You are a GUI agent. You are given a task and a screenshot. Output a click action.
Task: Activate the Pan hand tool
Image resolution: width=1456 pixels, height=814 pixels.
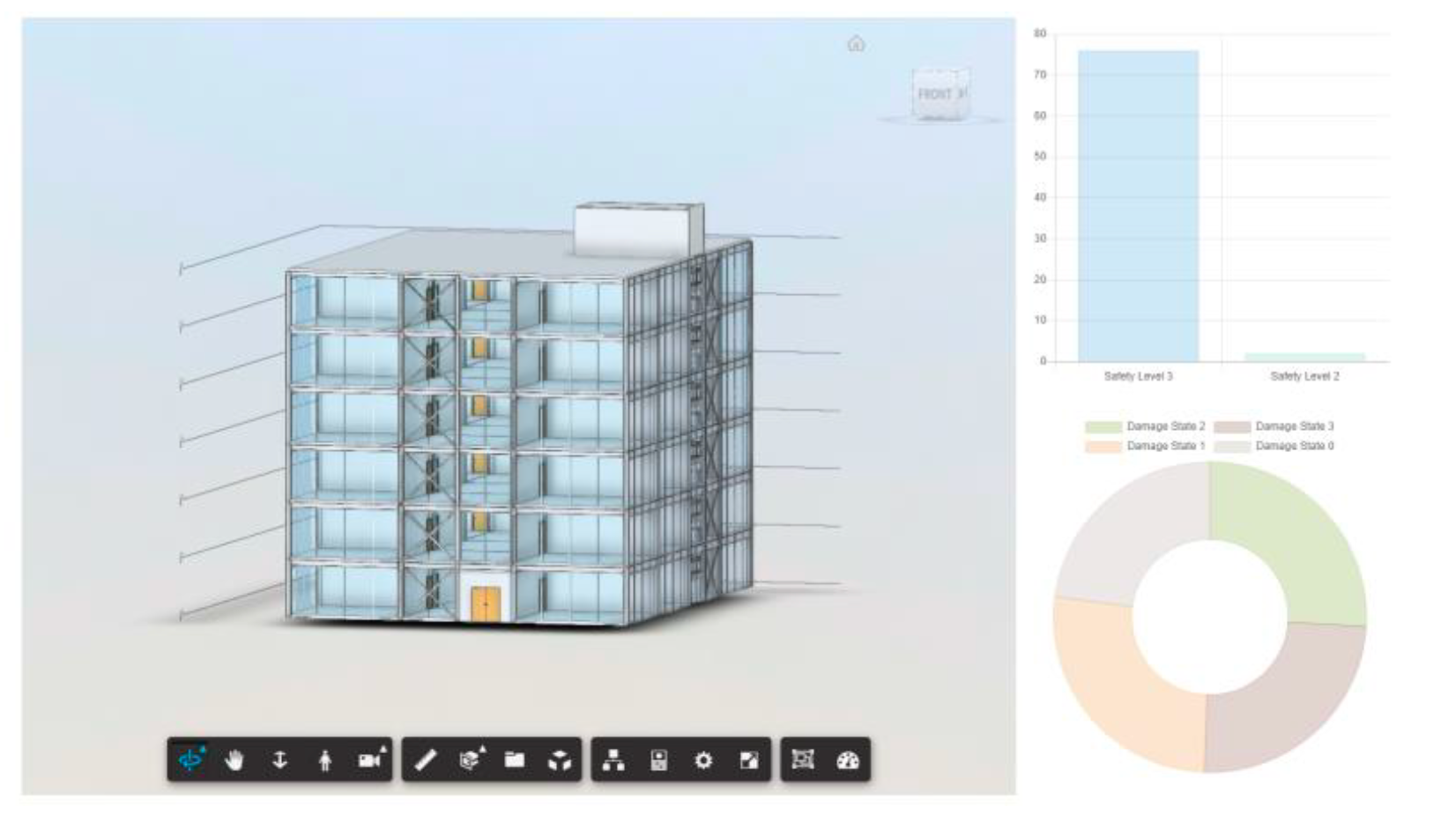234,759
